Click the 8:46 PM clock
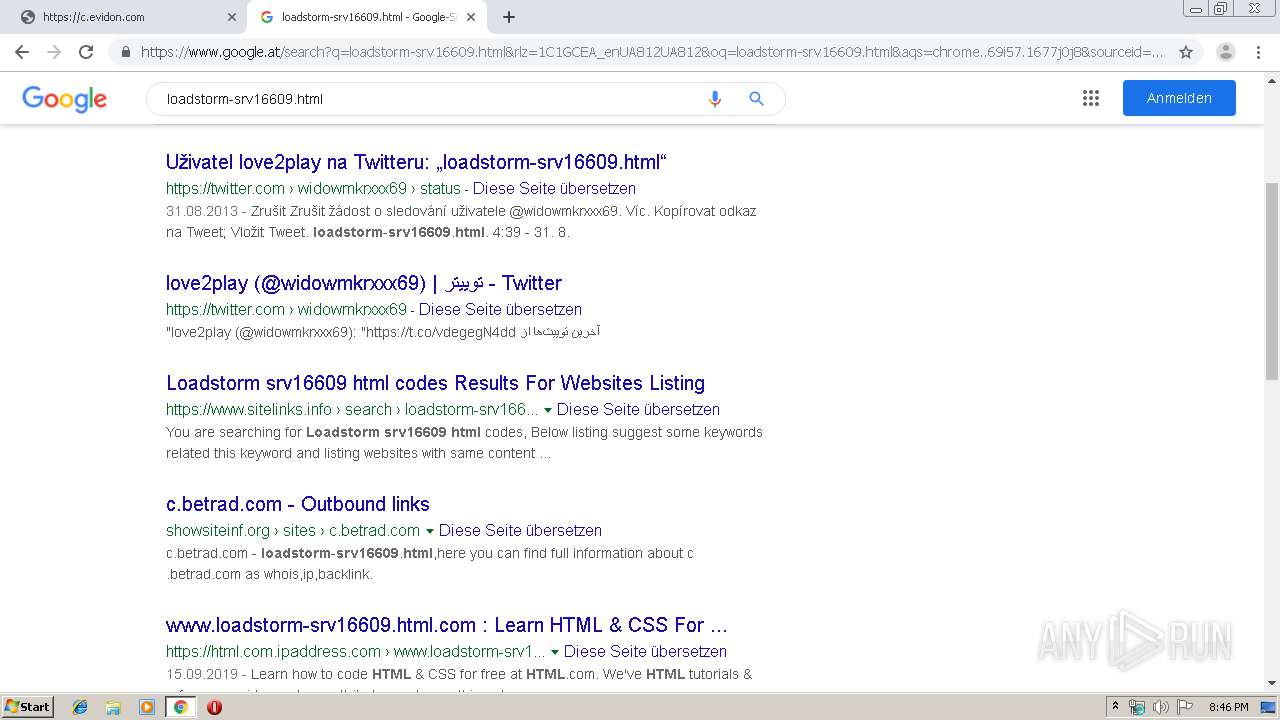Screen dimensions: 1280x720 click(1228, 707)
